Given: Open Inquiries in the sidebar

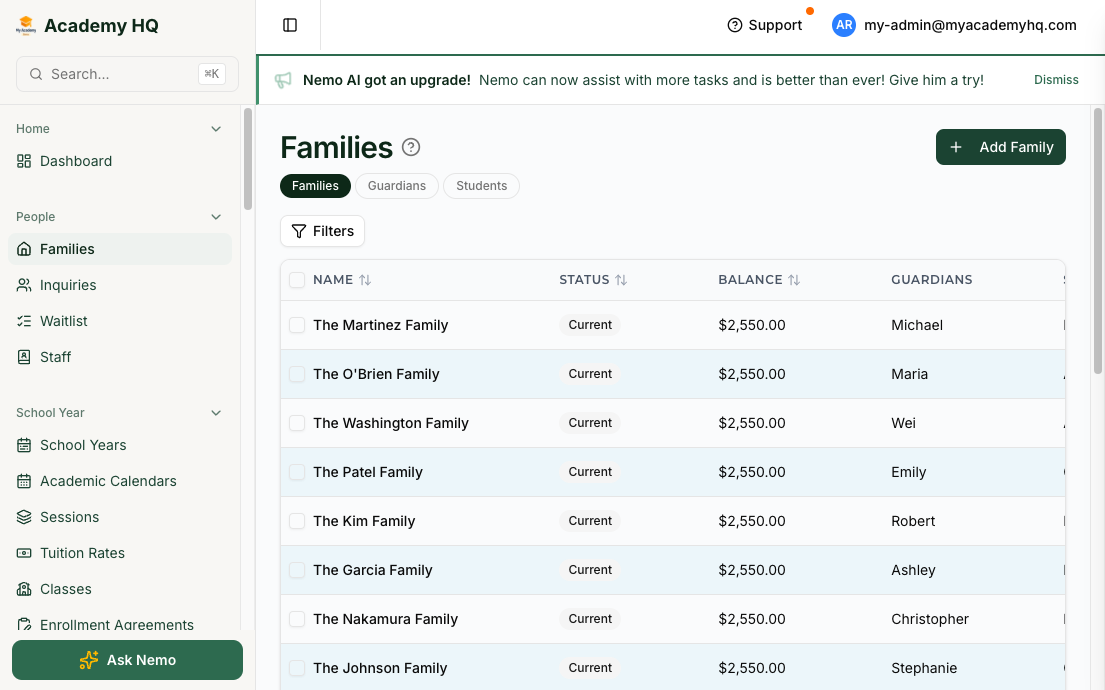Looking at the screenshot, I should (x=120, y=285).
